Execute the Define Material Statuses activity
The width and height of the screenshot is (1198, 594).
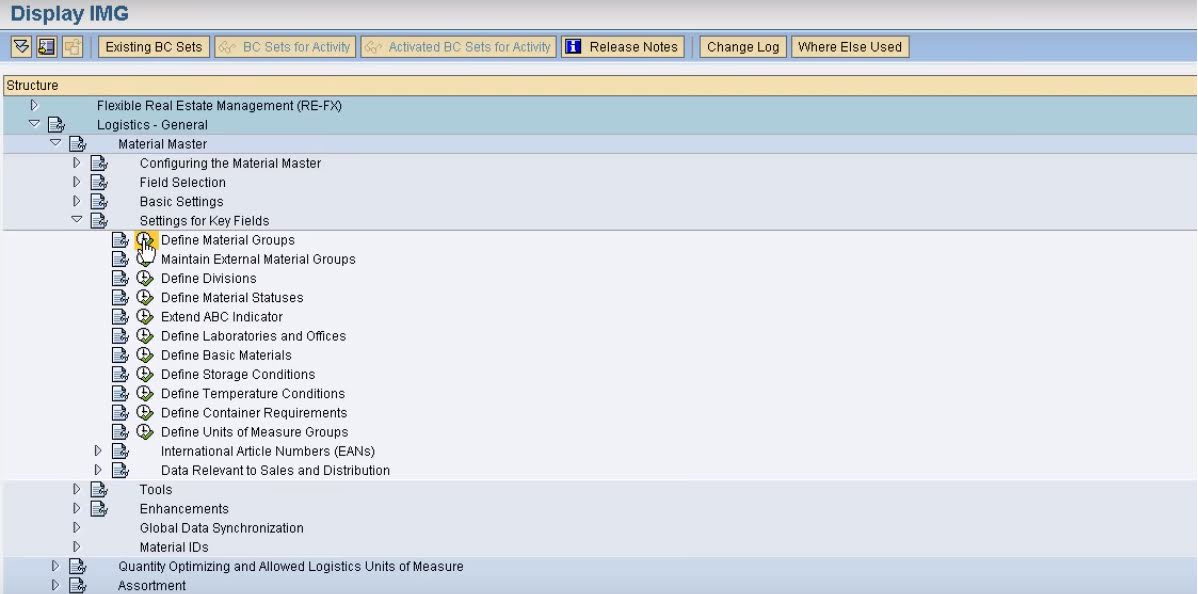pos(145,297)
